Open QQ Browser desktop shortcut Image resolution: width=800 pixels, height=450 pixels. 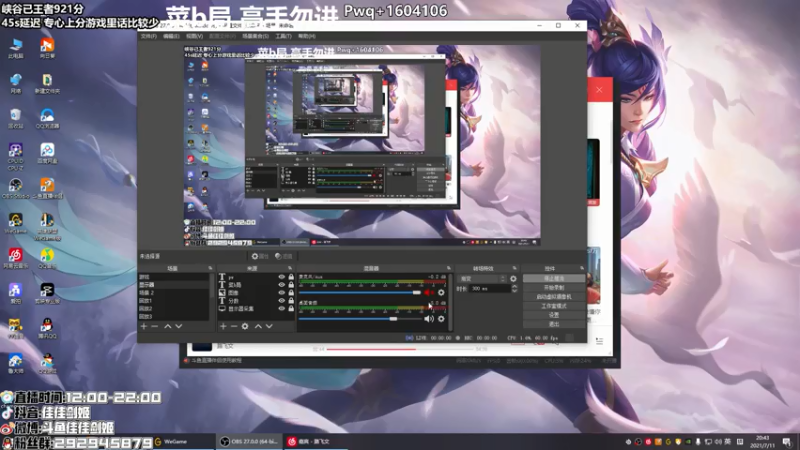pos(47,118)
